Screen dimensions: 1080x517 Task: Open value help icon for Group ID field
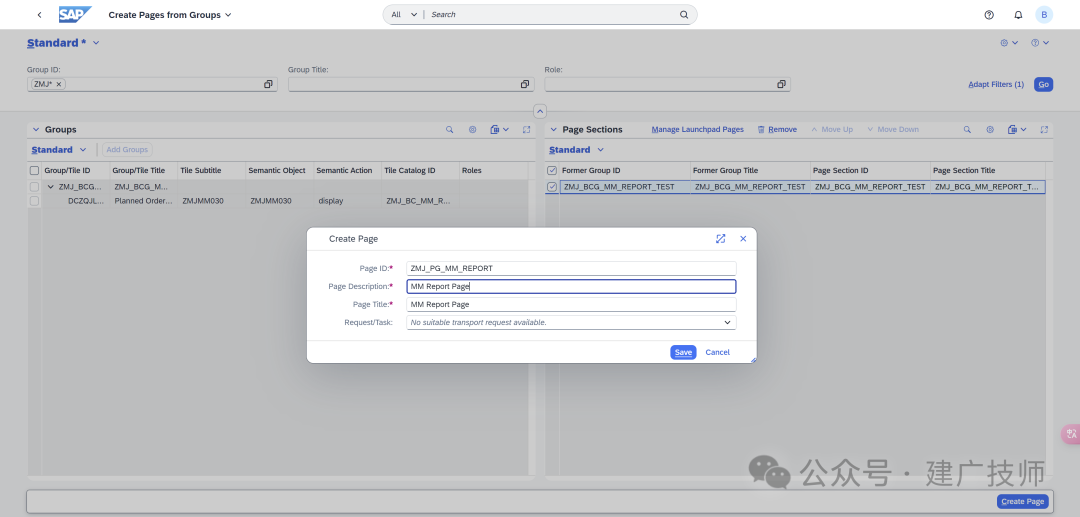pos(268,84)
